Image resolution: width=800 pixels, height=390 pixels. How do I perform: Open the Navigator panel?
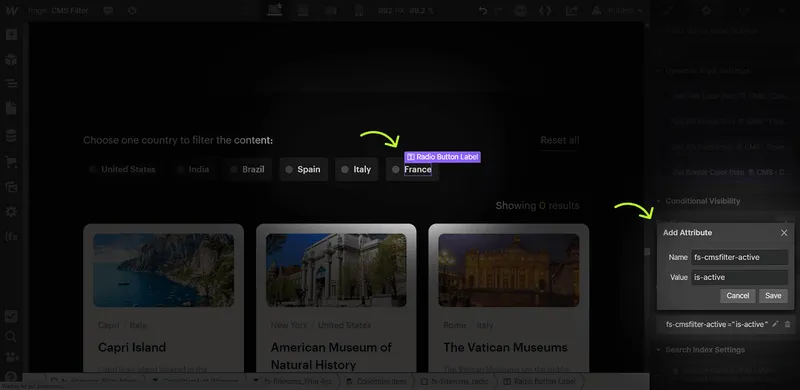(x=11, y=84)
